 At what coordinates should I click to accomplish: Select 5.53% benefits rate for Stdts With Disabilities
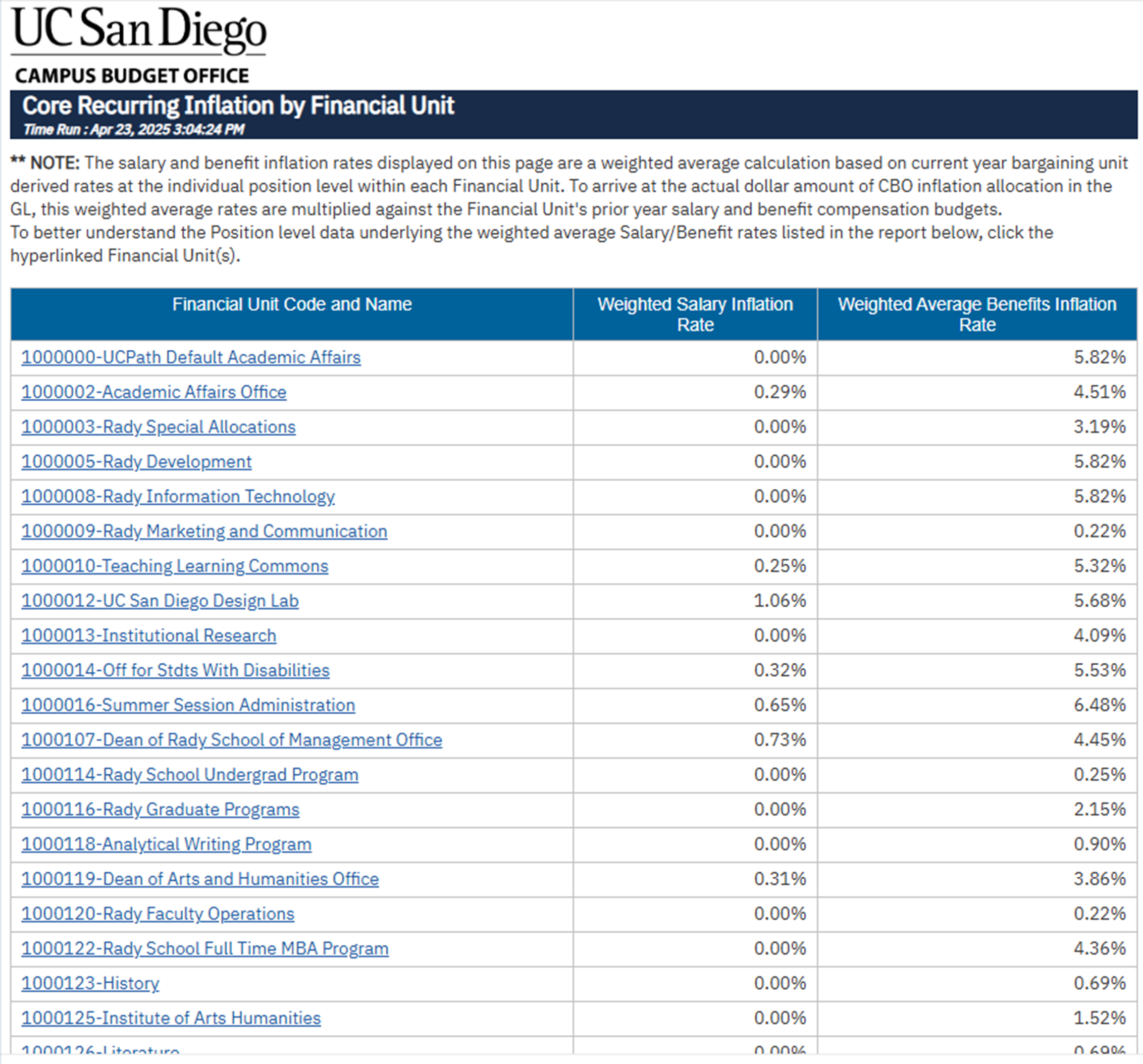[x=1099, y=670]
